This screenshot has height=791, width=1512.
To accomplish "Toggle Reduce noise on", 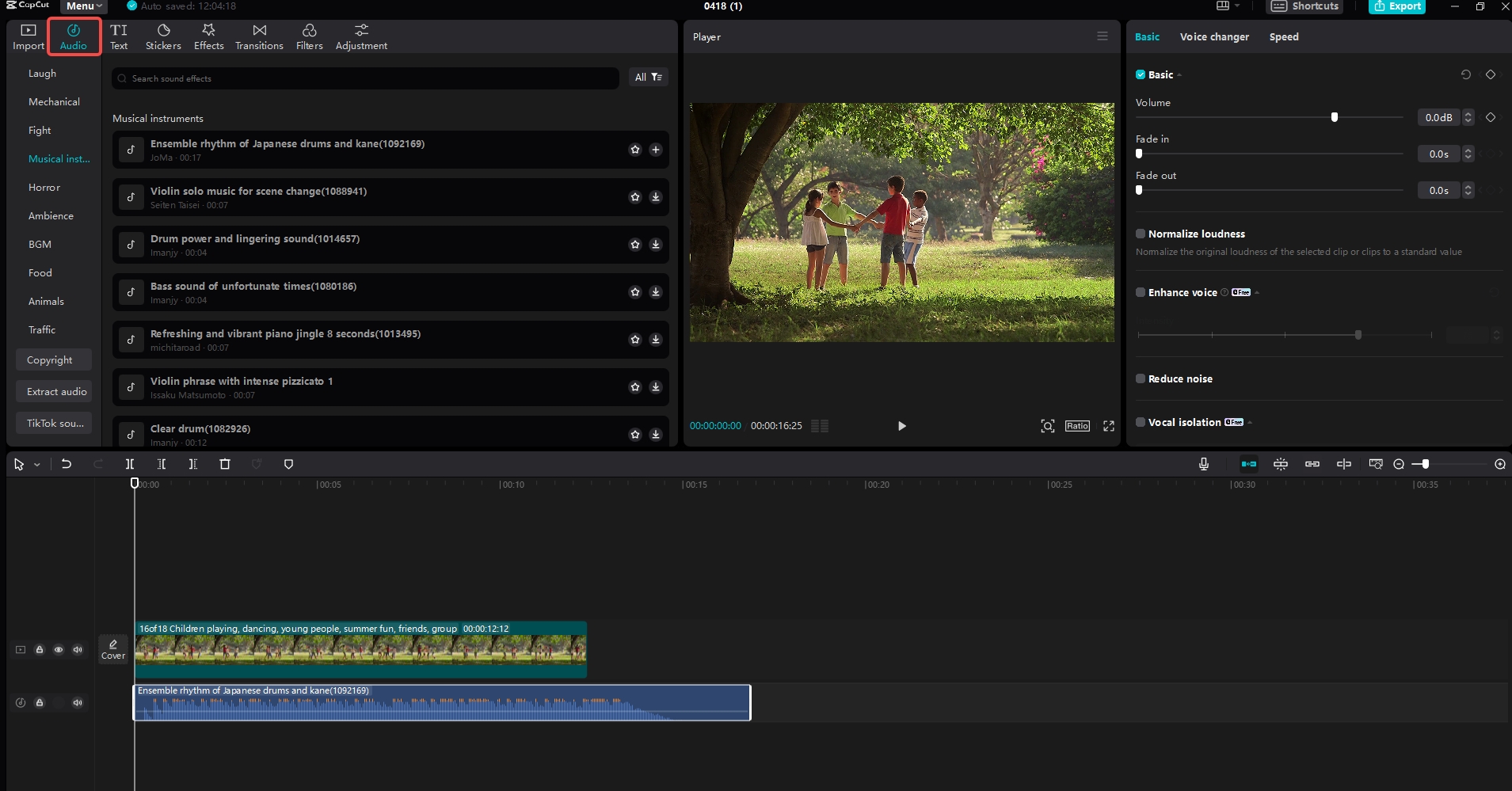I will (1141, 378).
